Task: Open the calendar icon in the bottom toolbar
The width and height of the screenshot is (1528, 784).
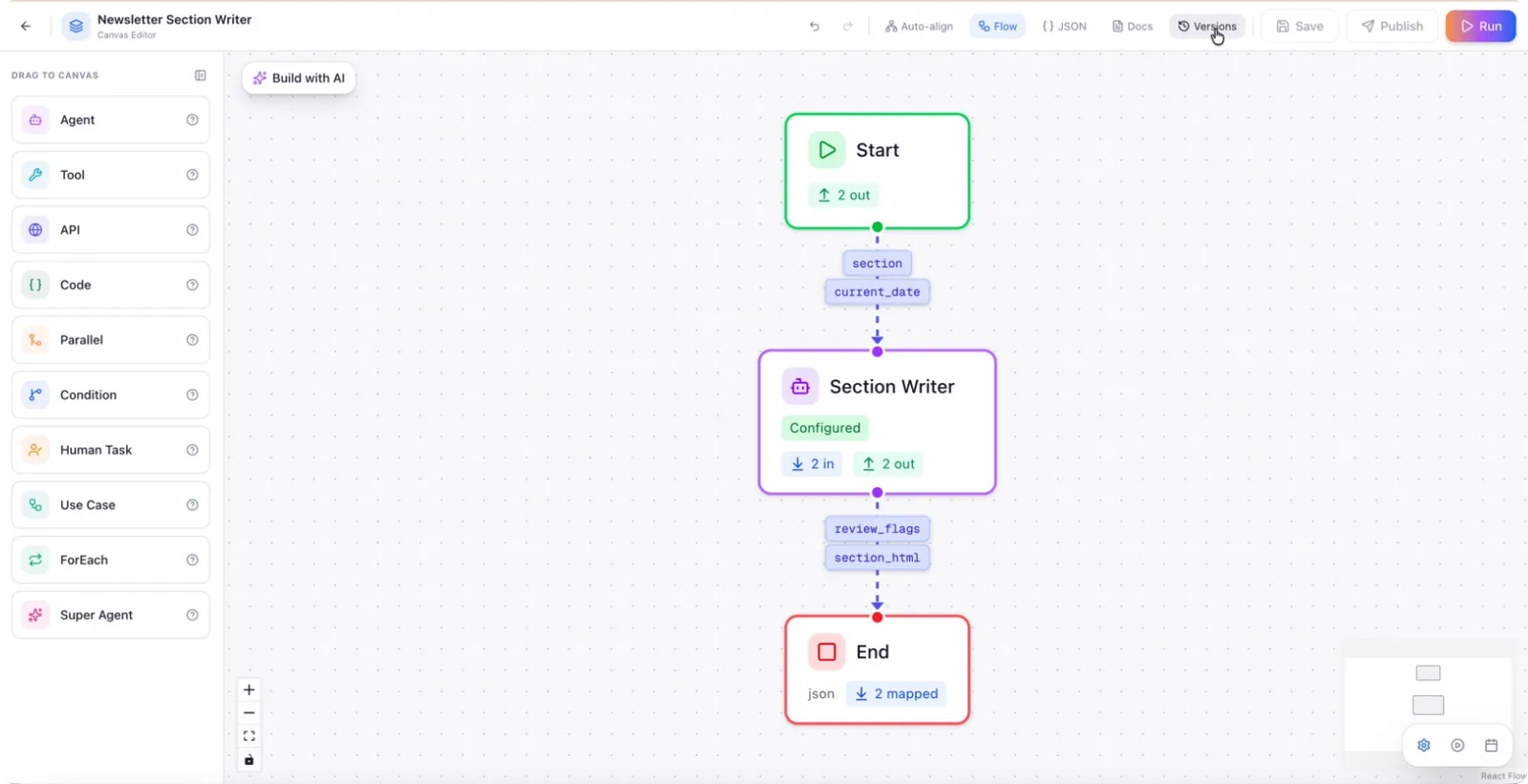Action: 1491,746
